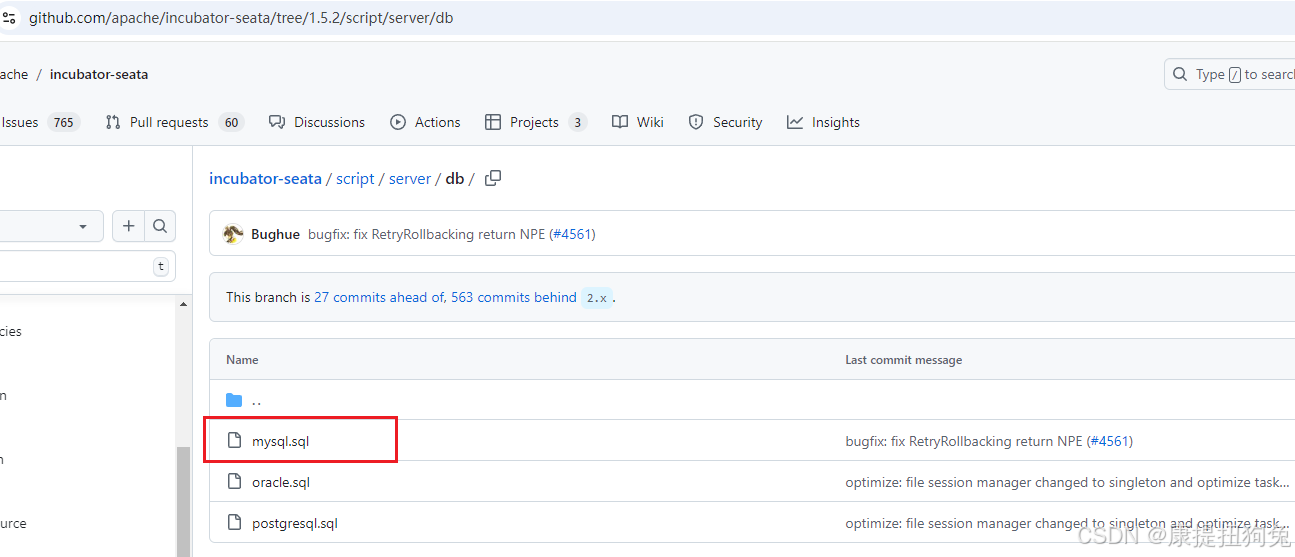Focus the go to file input
Viewport: 1295px width, 557px height.
pos(85,266)
